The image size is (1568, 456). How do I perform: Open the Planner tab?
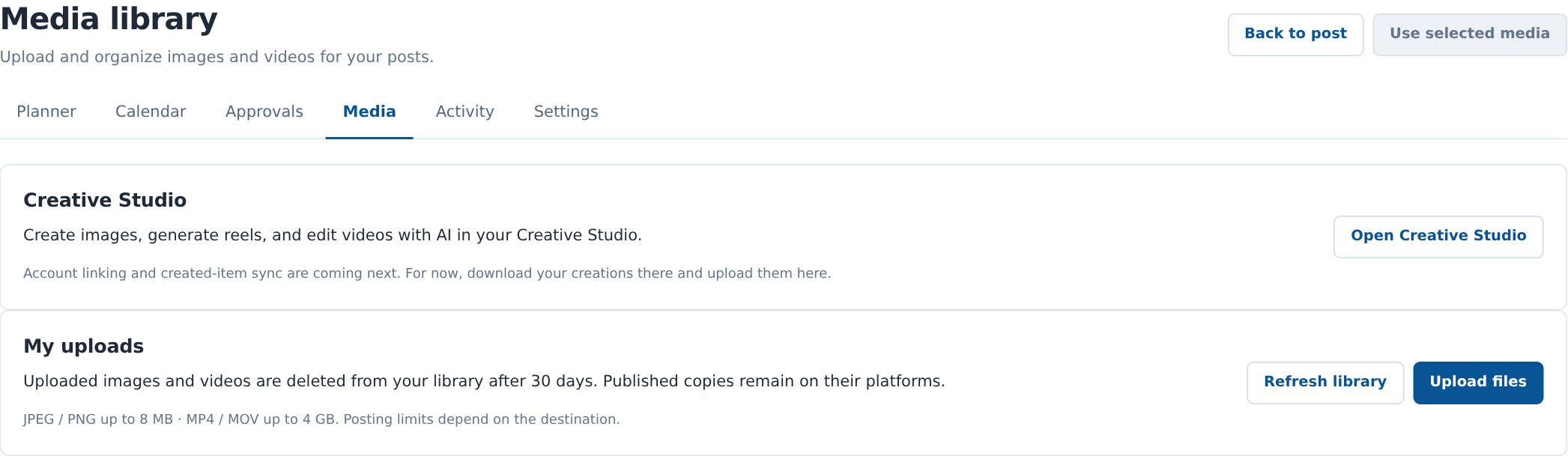[46, 112]
